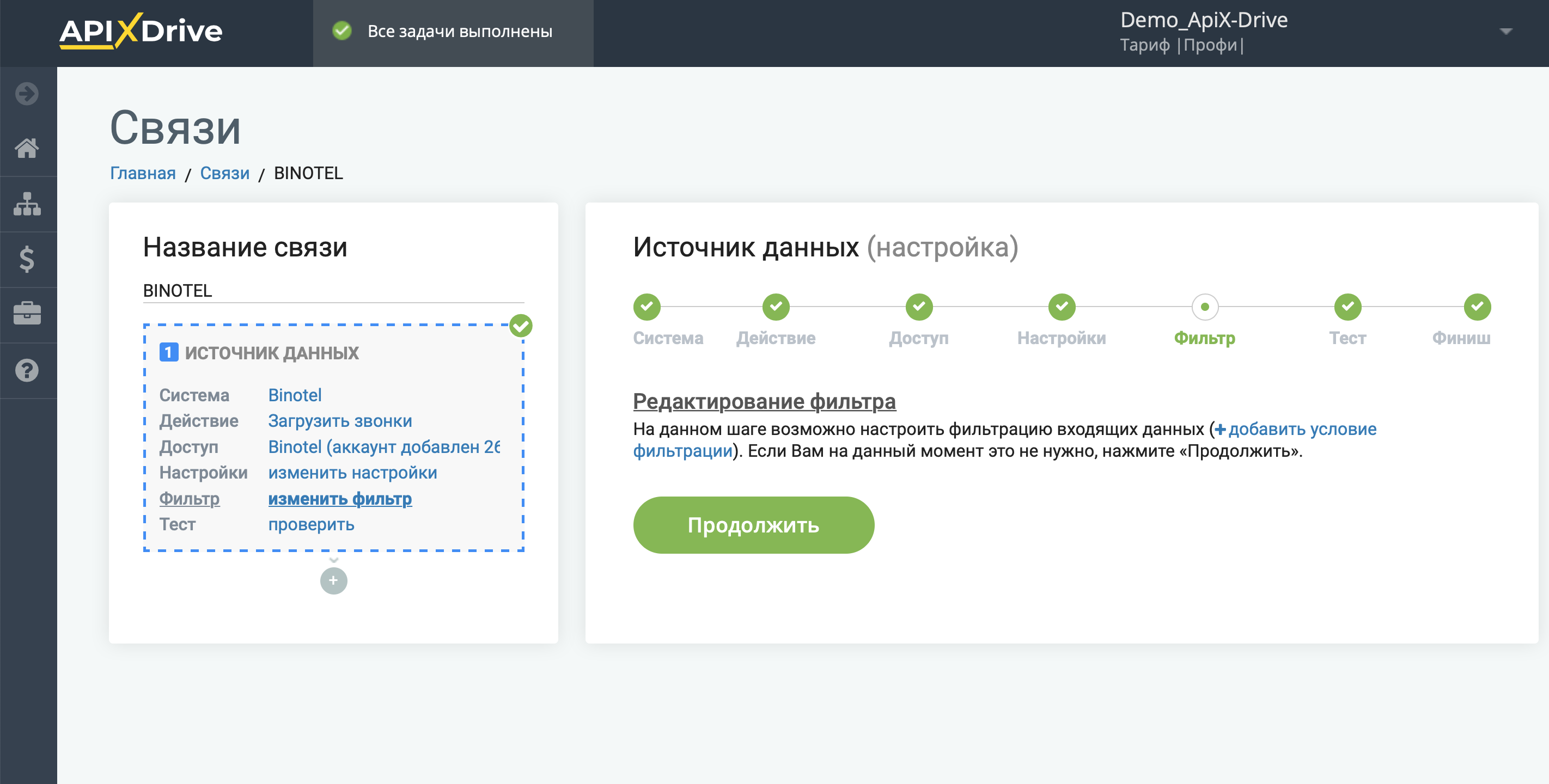This screenshot has width=1549, height=784.
Task: Open Фильтр step label
Action: coord(1204,338)
